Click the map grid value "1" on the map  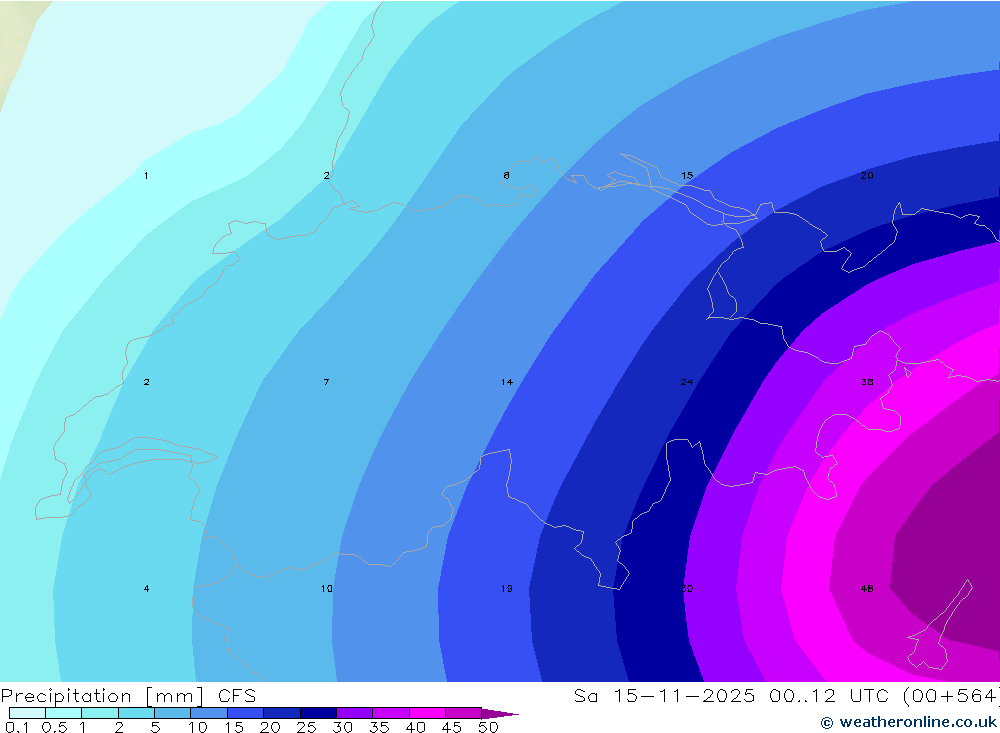tap(146, 175)
